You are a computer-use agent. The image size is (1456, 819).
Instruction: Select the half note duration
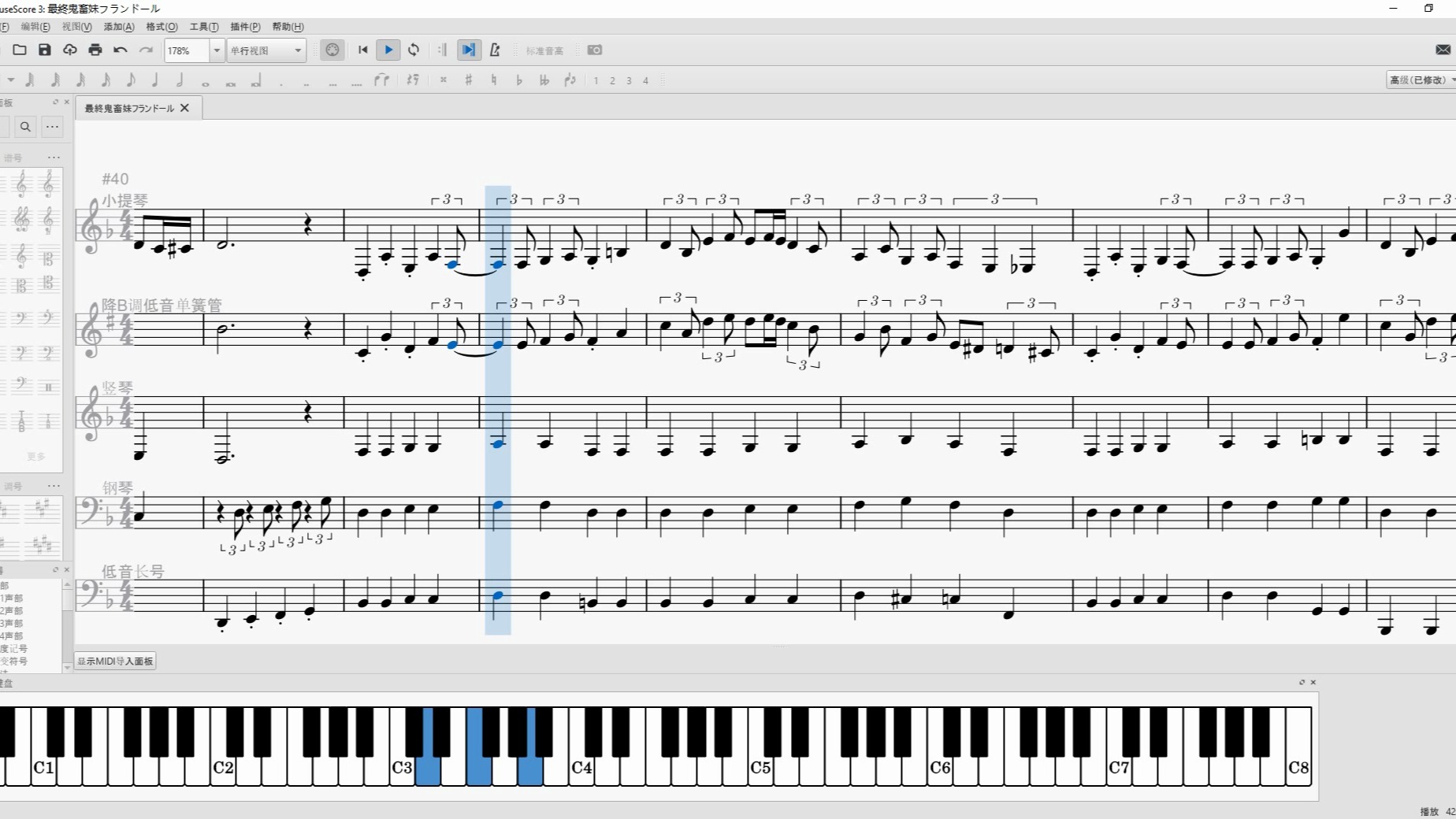pyautogui.click(x=180, y=80)
